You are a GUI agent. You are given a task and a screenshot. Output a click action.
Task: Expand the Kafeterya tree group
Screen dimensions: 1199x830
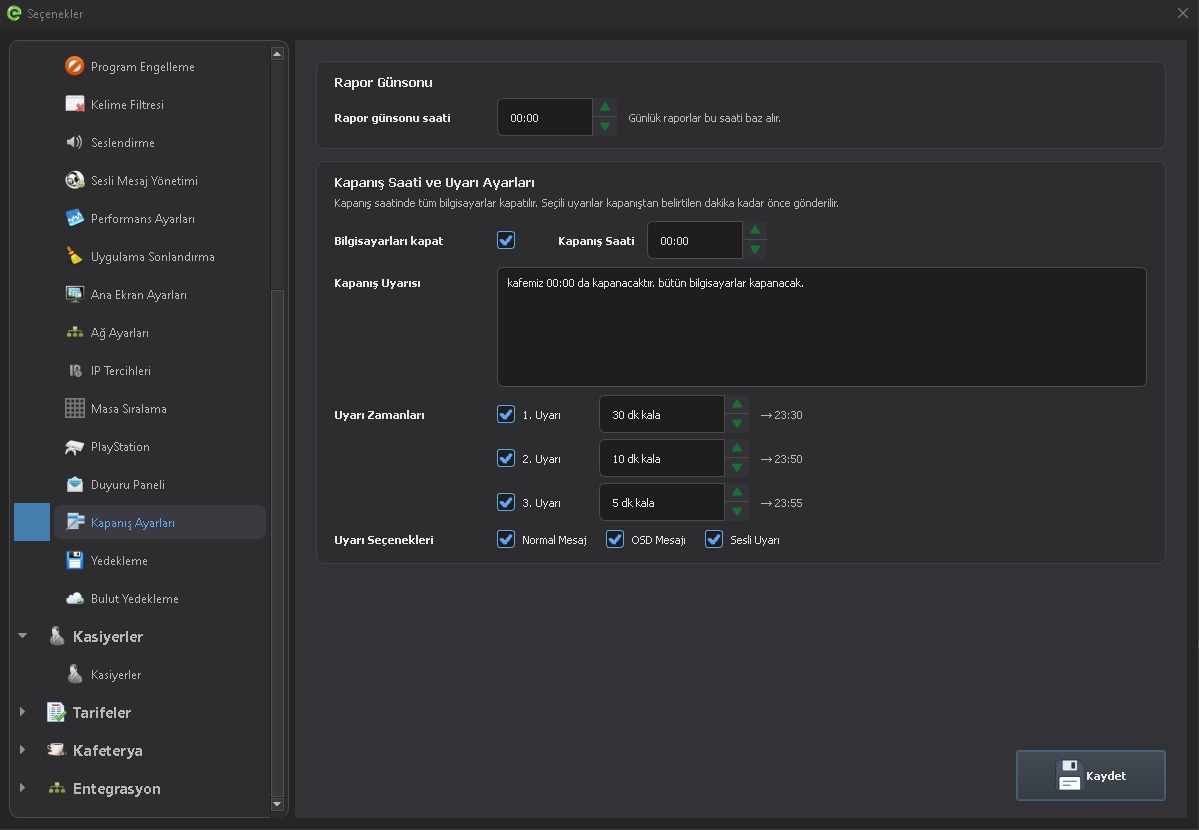coord(23,750)
